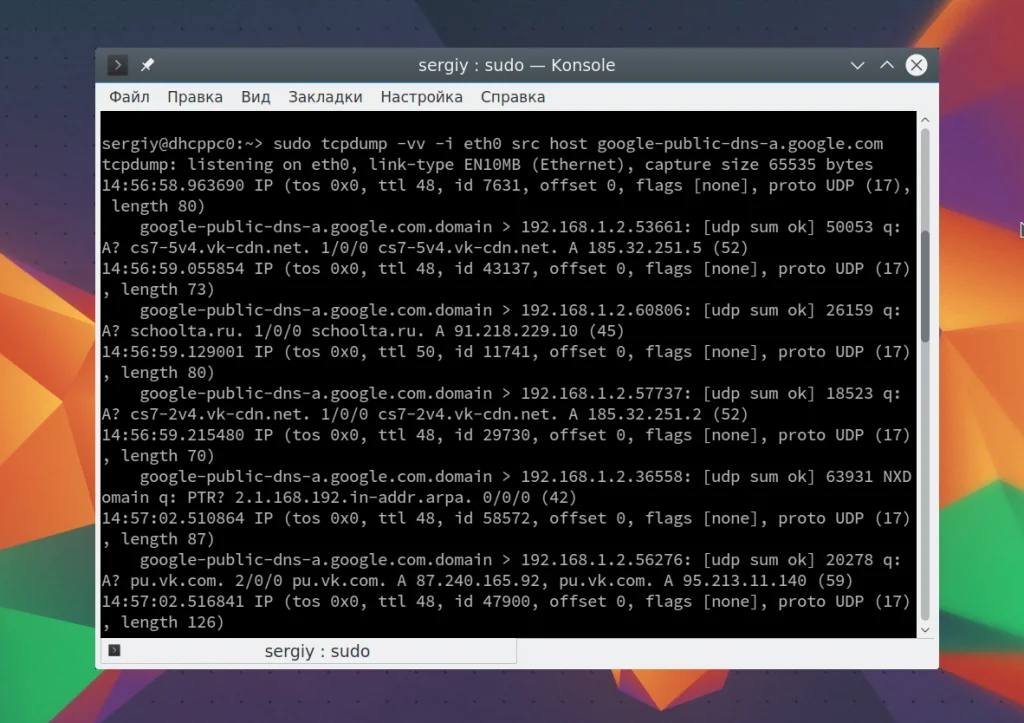Open the Файл menu
Screen dimensions: 1024x723
(129, 97)
